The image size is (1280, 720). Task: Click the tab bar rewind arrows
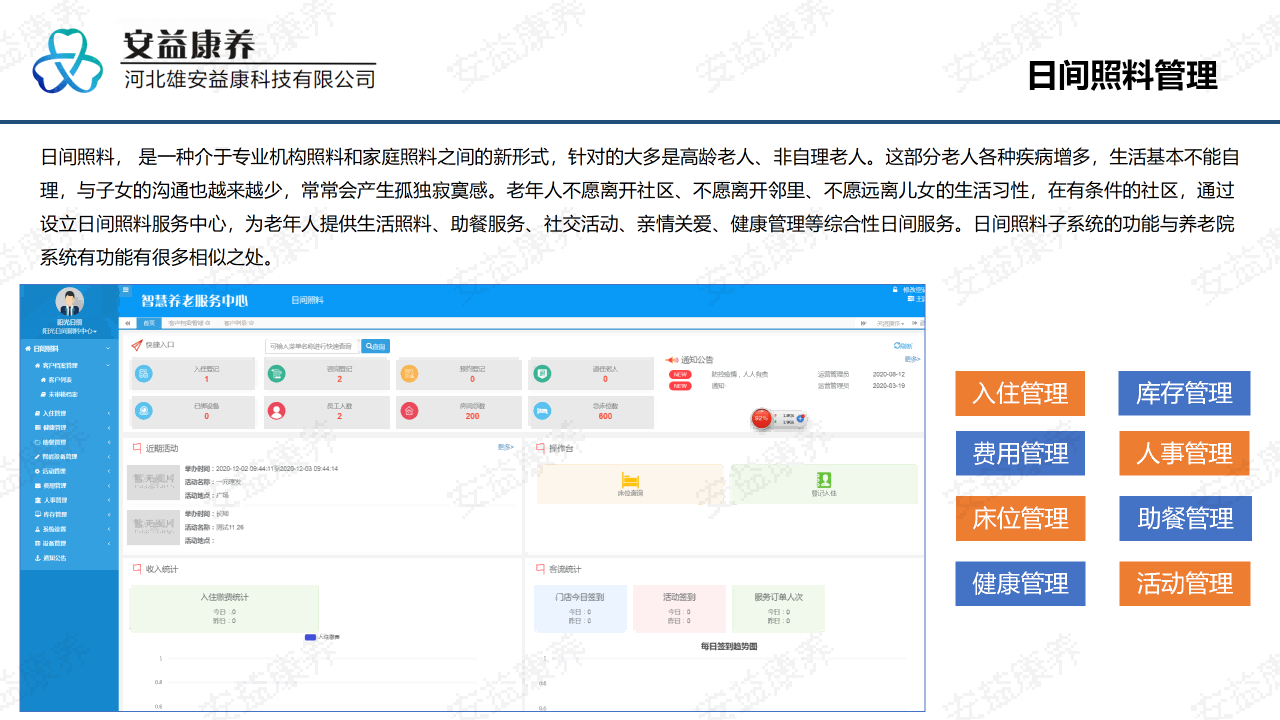(x=127, y=323)
